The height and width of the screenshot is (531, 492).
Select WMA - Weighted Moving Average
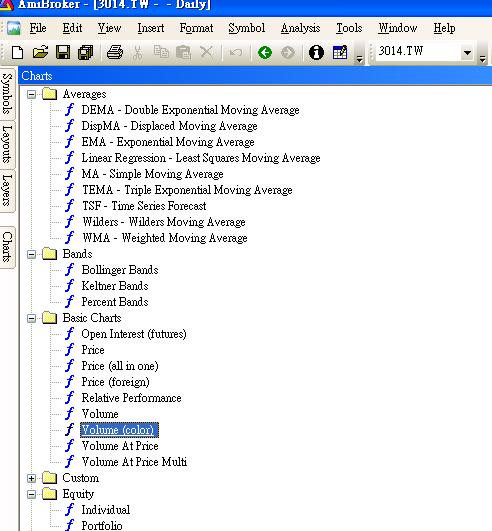pyautogui.click(x=165, y=238)
